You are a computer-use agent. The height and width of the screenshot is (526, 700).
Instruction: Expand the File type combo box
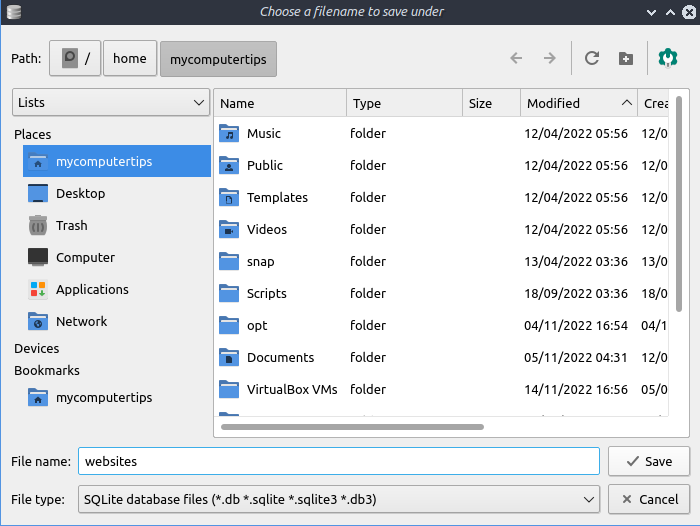pyautogui.click(x=339, y=499)
